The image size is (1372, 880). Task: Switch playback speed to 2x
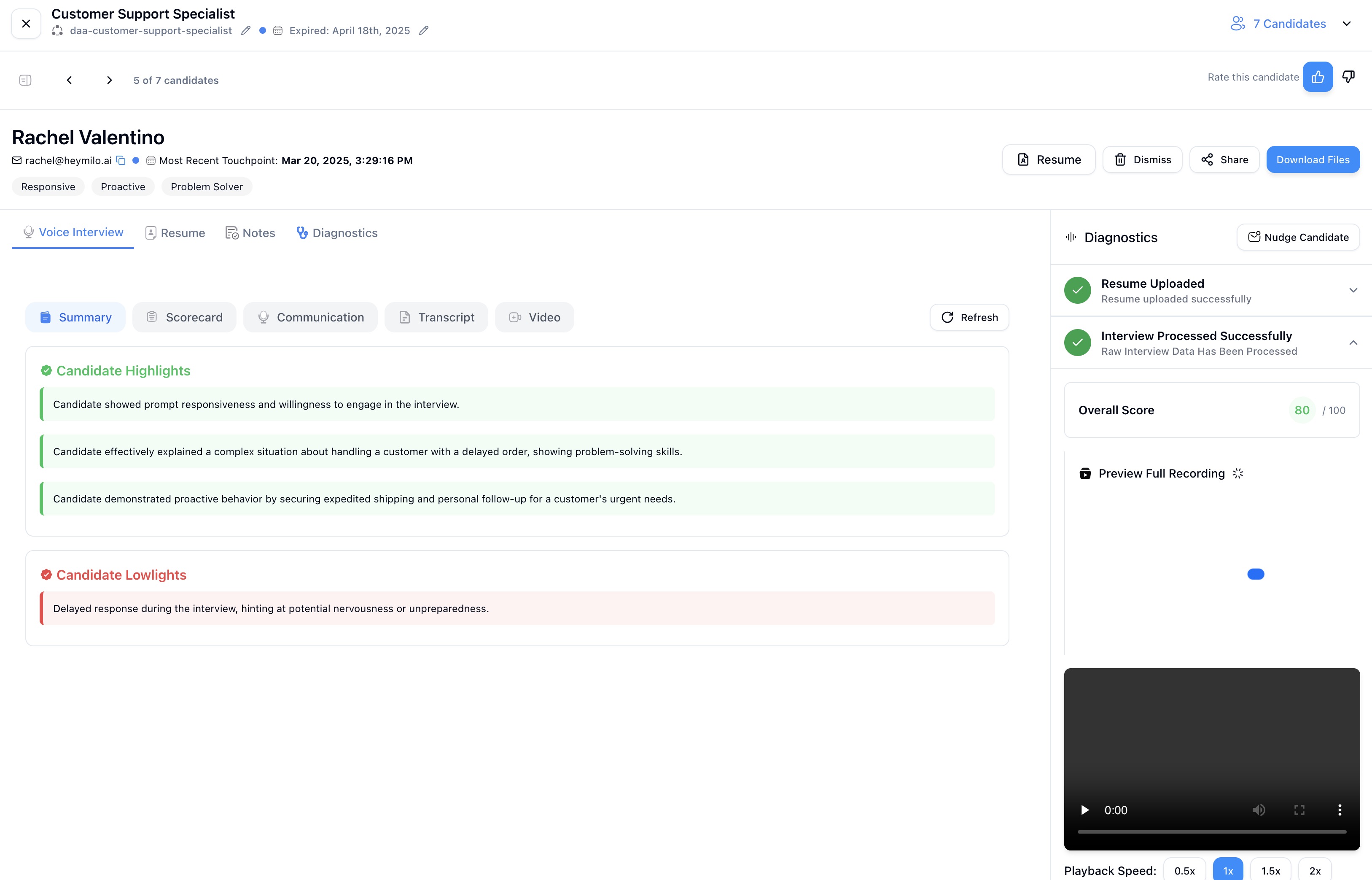click(x=1315, y=870)
